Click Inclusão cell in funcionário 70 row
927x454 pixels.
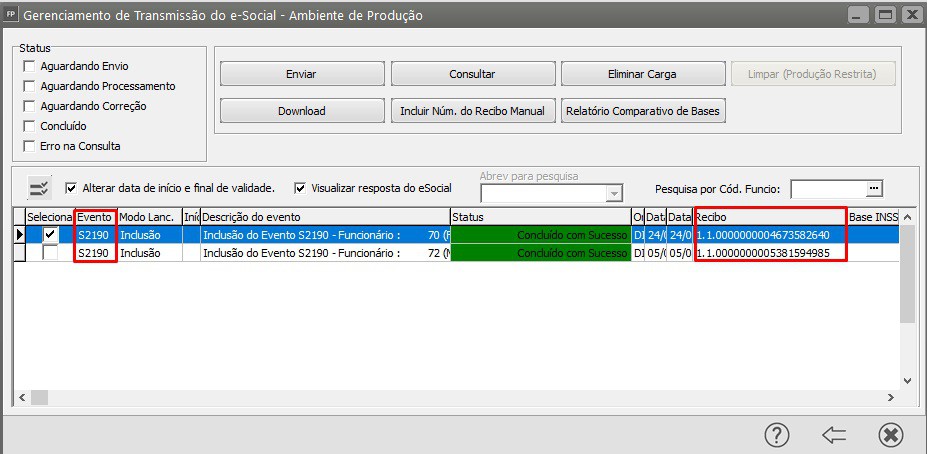point(150,235)
